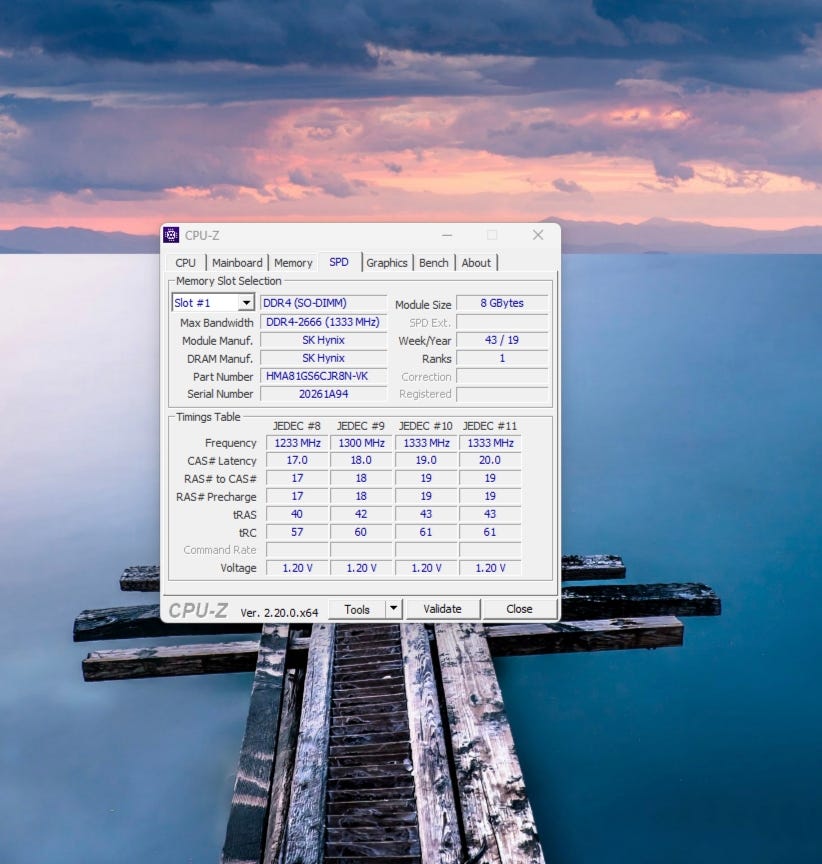Click the Close button at the bottom
The width and height of the screenshot is (822, 864).
[519, 609]
